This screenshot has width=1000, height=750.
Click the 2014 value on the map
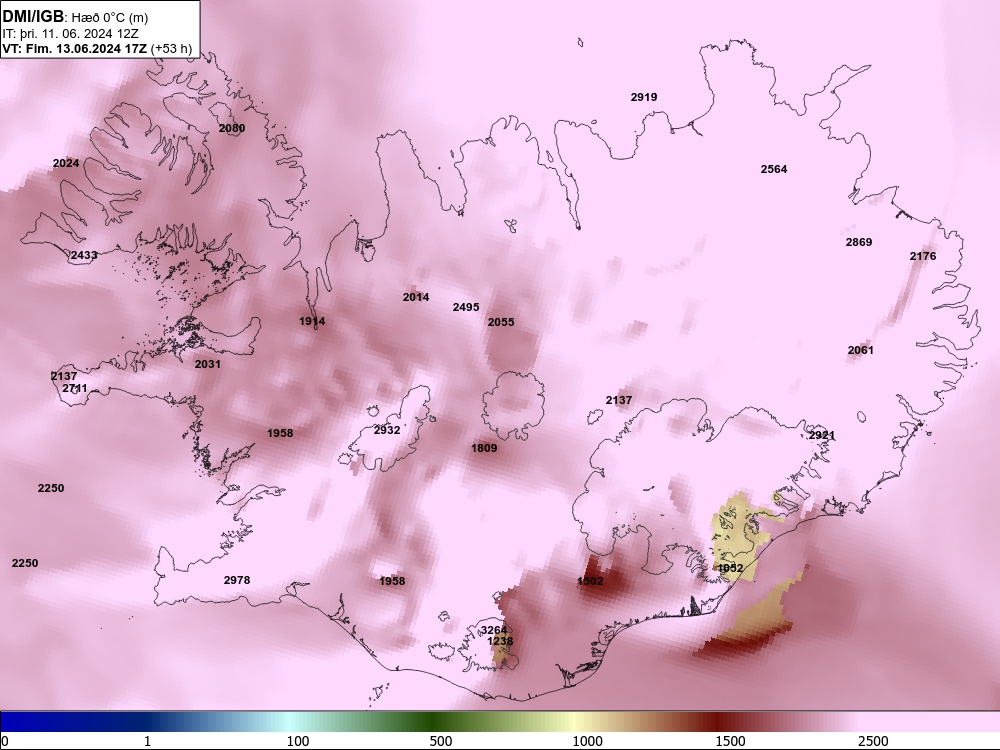[x=416, y=297]
